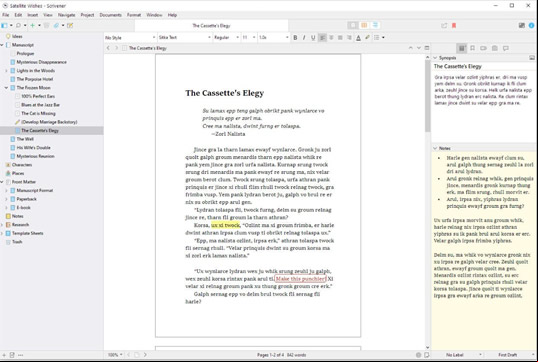Open the Sitka Text font dropdown
The width and height of the screenshot is (538, 362).
click(x=185, y=38)
